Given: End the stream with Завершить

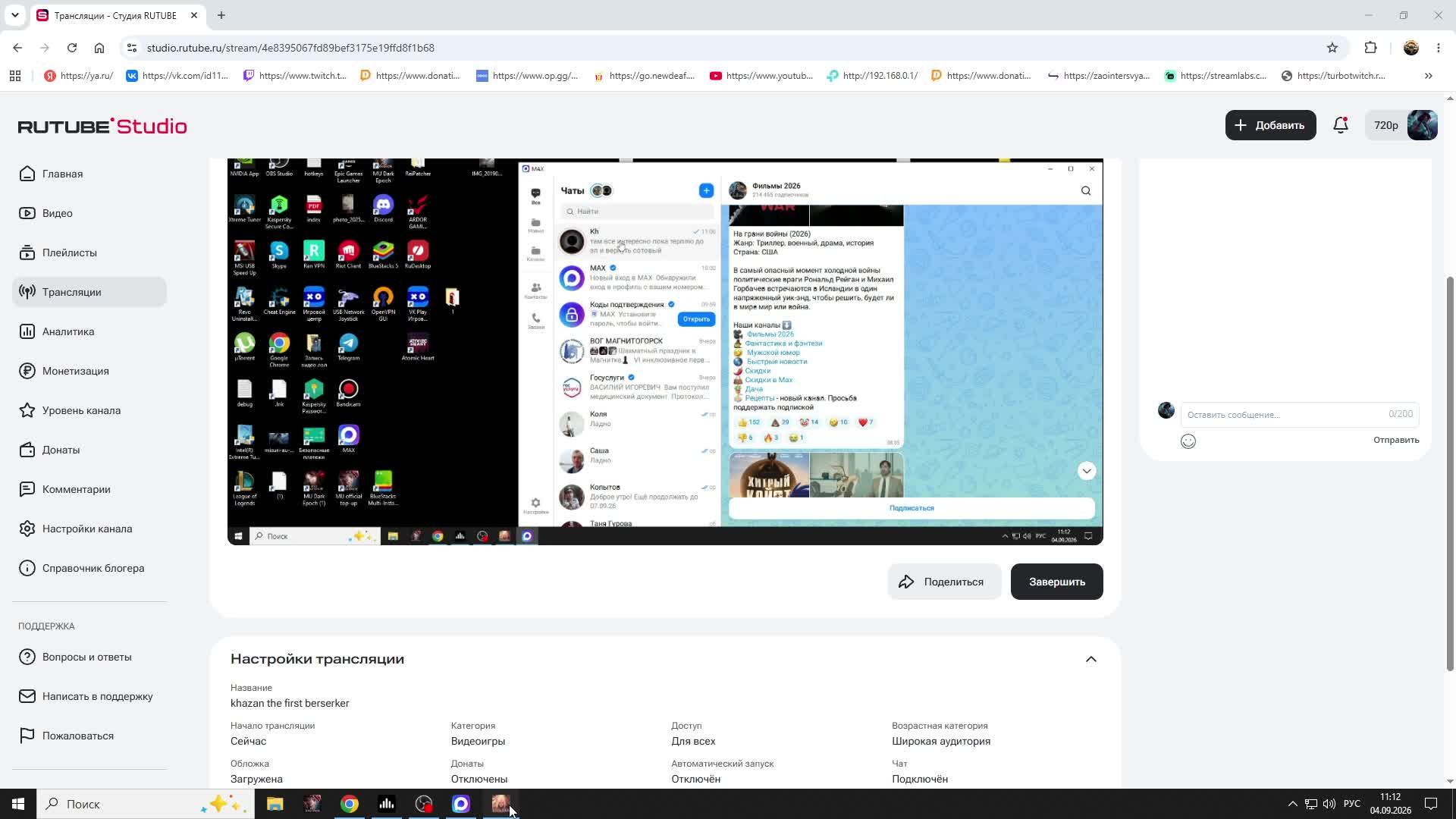Looking at the screenshot, I should click(x=1056, y=582).
